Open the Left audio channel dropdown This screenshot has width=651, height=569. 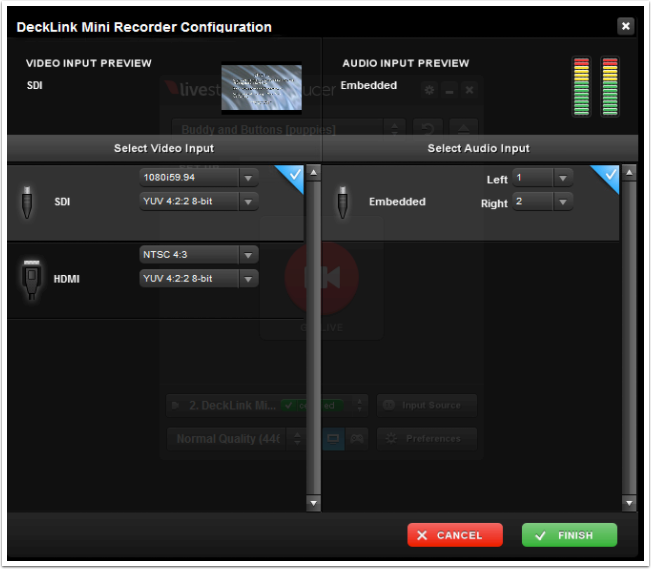point(543,178)
